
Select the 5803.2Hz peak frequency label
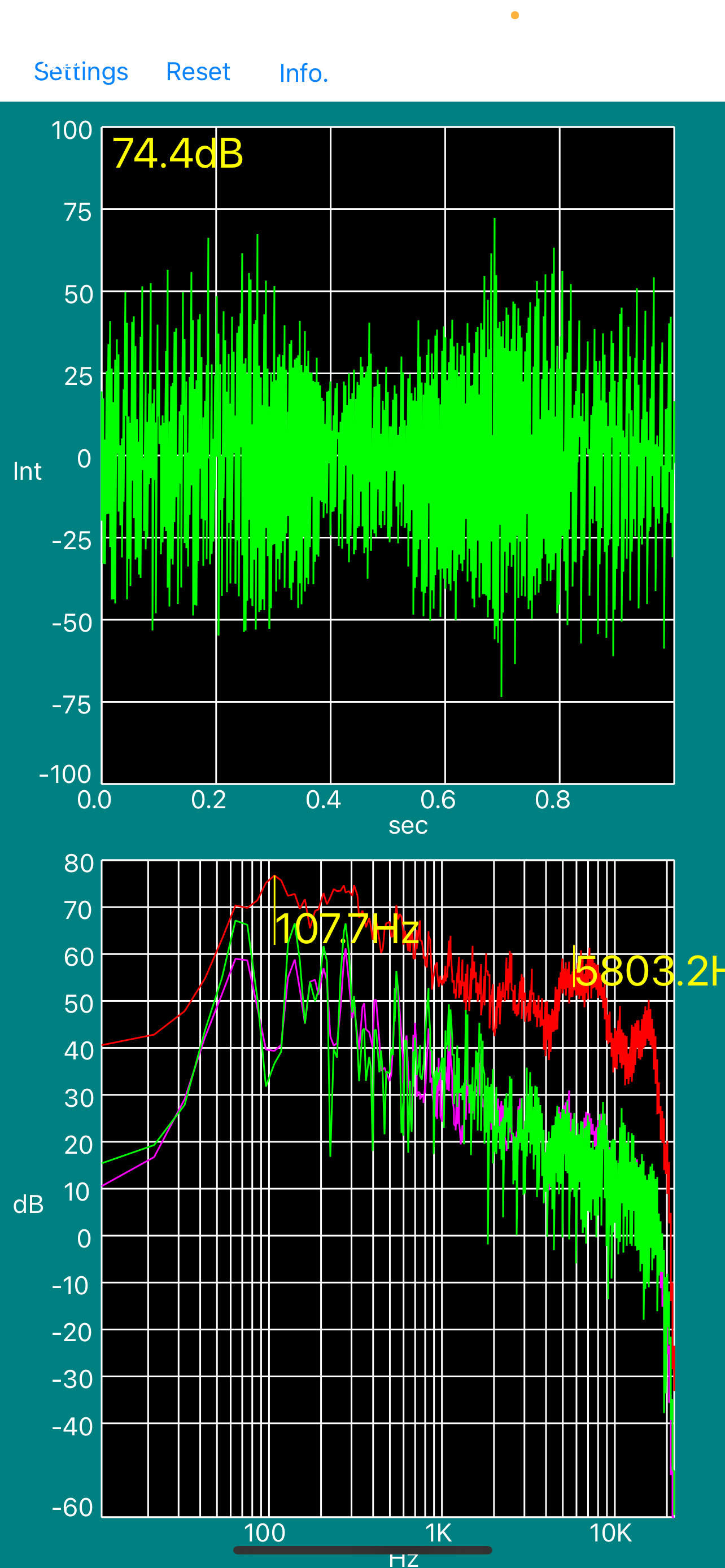coord(649,971)
